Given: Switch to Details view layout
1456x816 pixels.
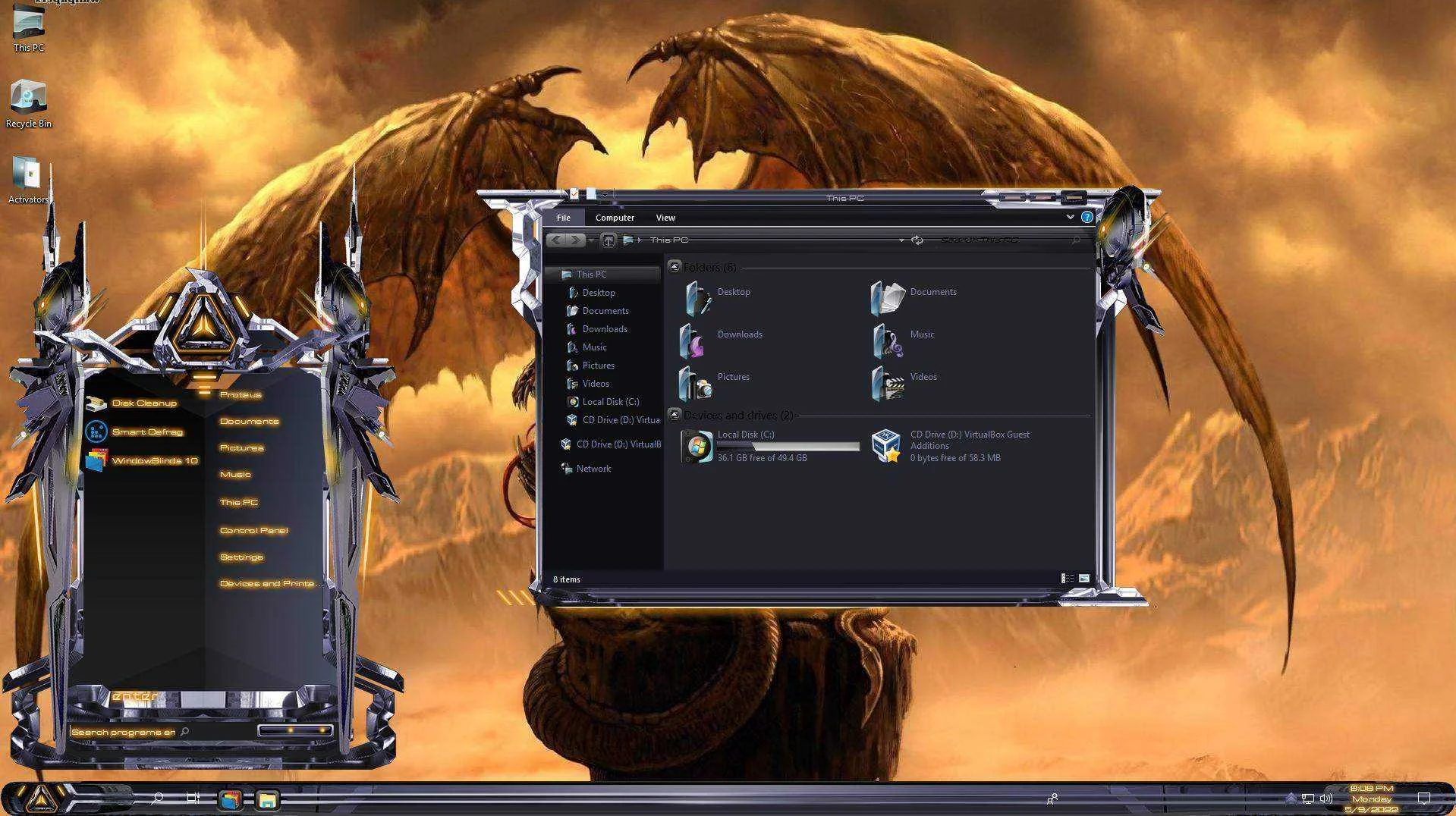Looking at the screenshot, I should point(1067,579).
